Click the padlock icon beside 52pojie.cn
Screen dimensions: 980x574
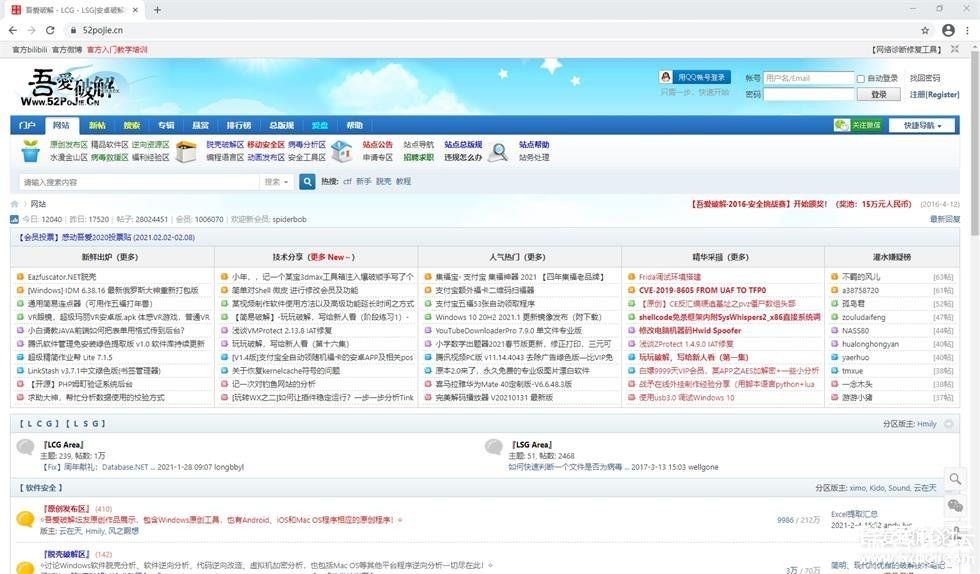(73, 30)
